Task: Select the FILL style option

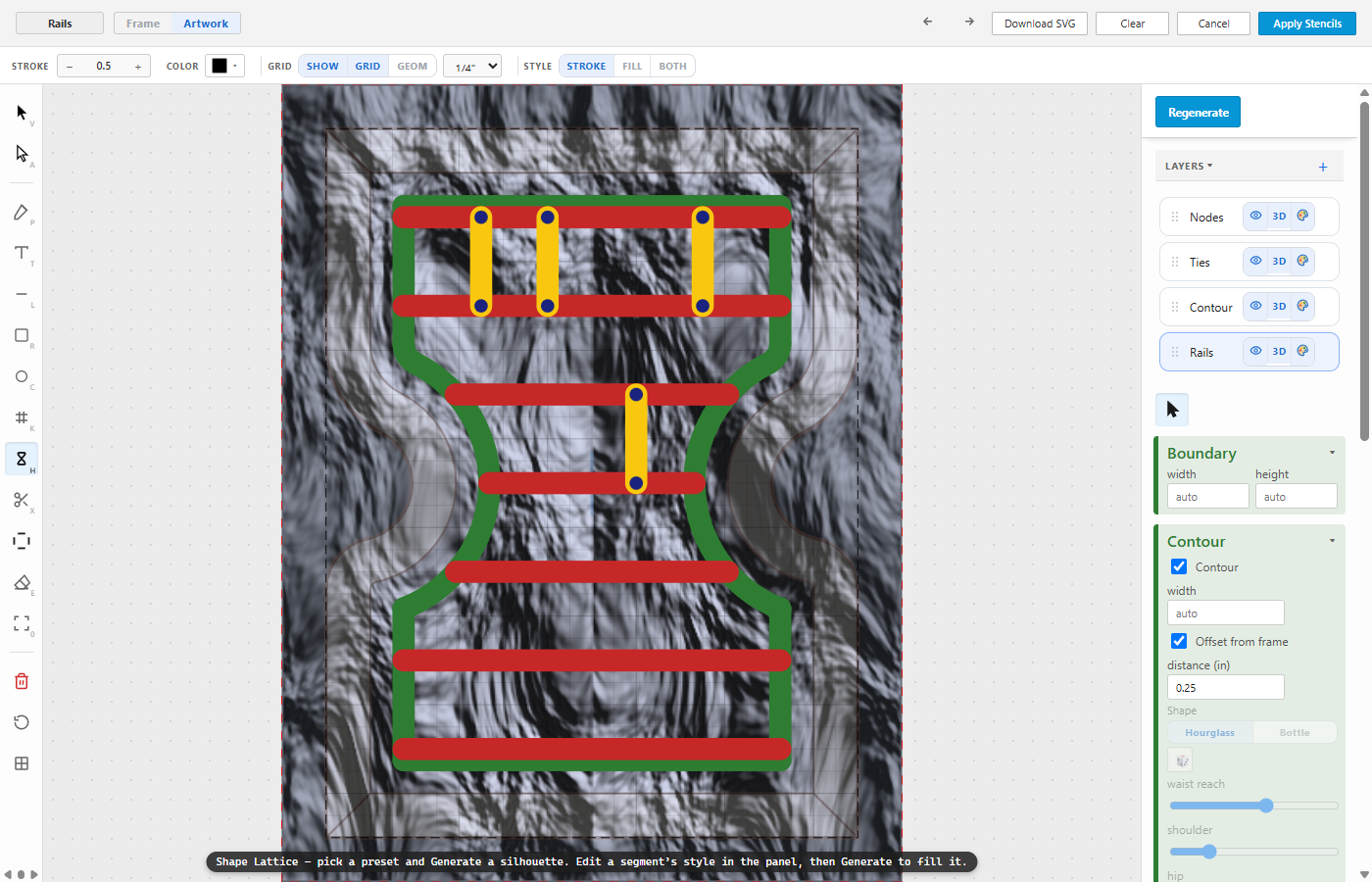Action: 632,66
